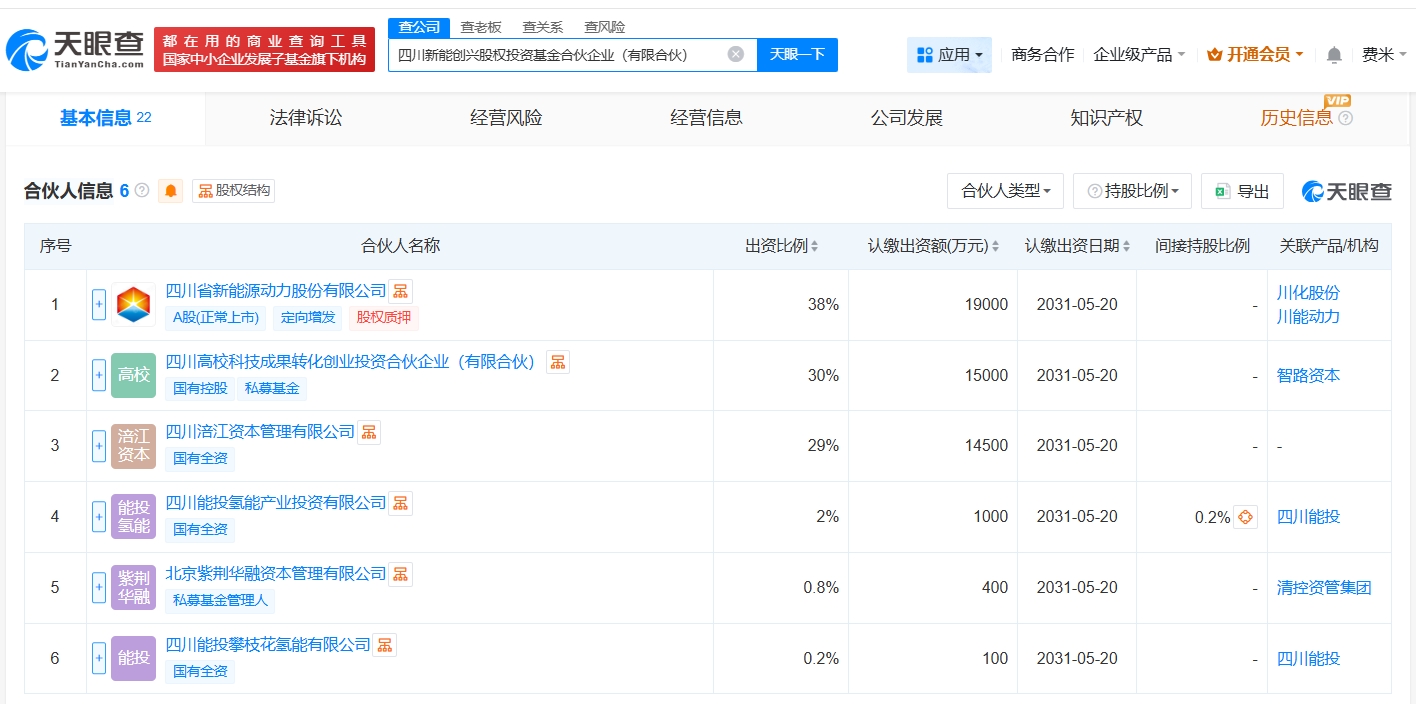This screenshot has height=704, width=1416.
Task: Open the 历史信息 VIP tab
Action: 1296,118
